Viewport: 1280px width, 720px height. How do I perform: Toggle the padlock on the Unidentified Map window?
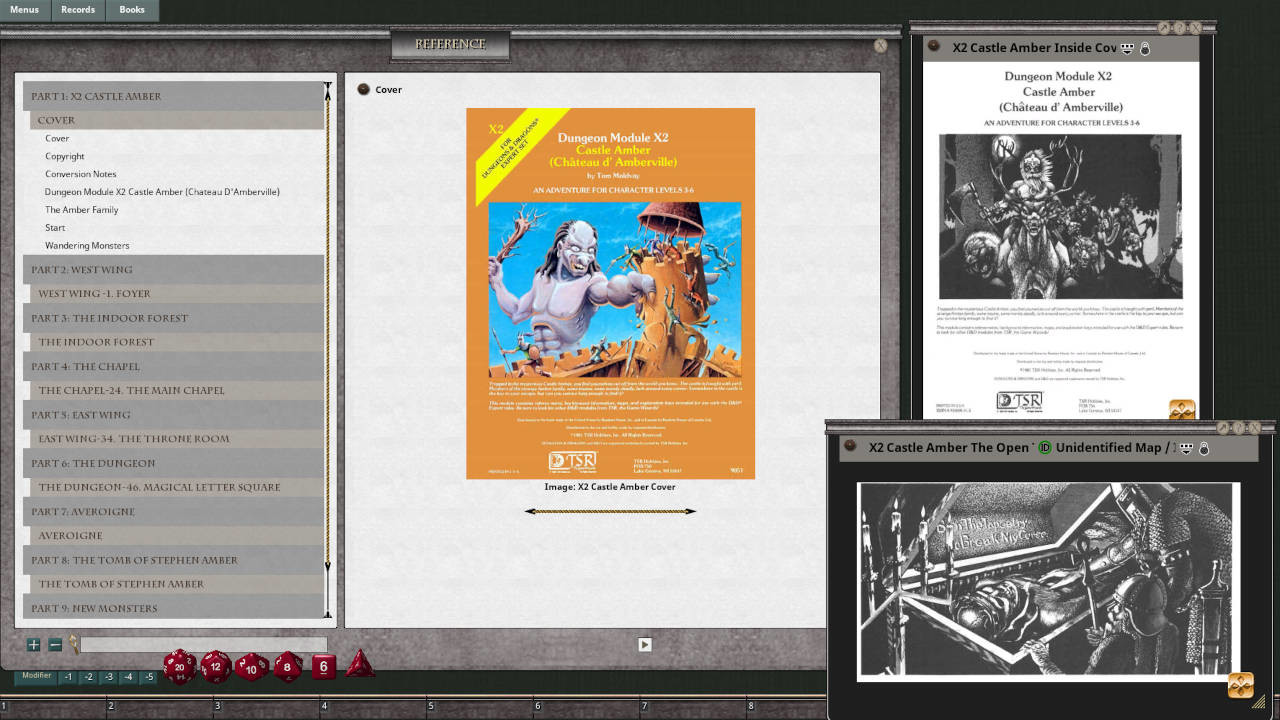(1204, 448)
